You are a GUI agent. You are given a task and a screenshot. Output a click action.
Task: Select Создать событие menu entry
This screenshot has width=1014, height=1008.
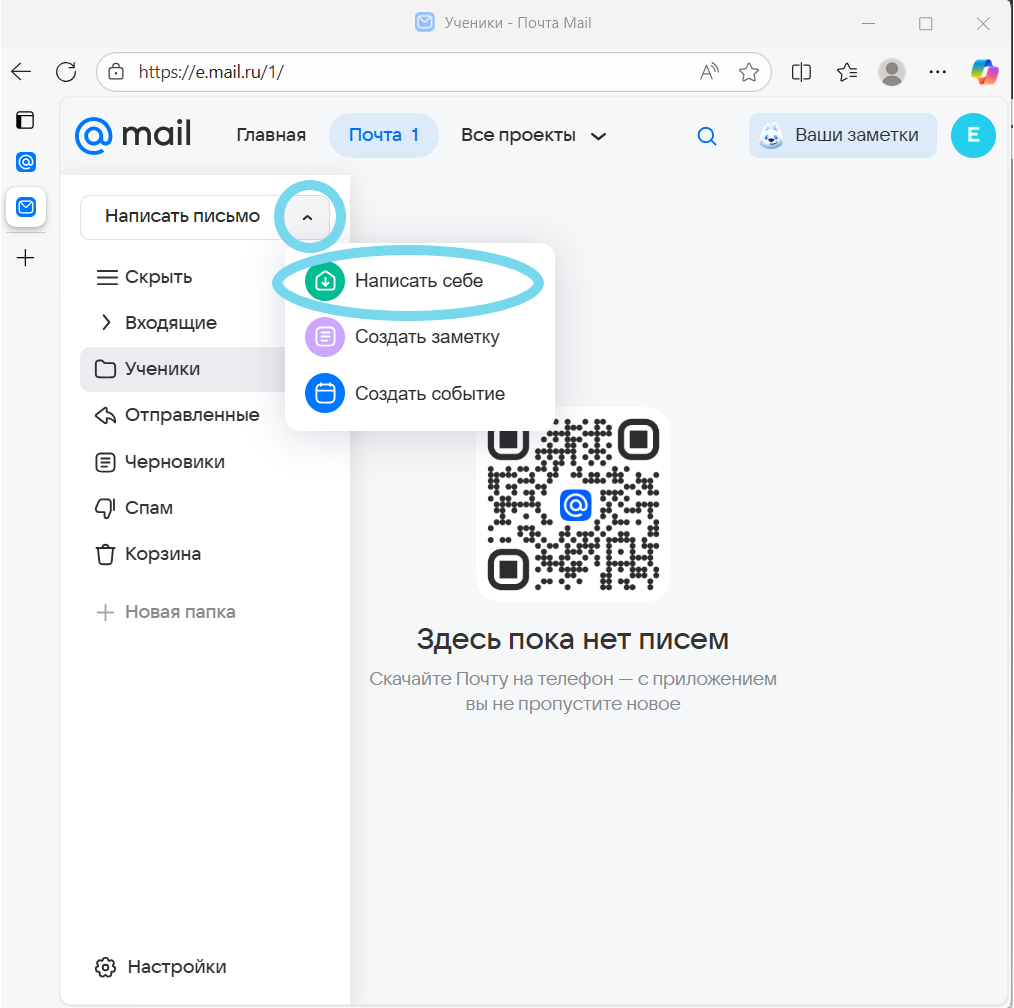click(429, 394)
